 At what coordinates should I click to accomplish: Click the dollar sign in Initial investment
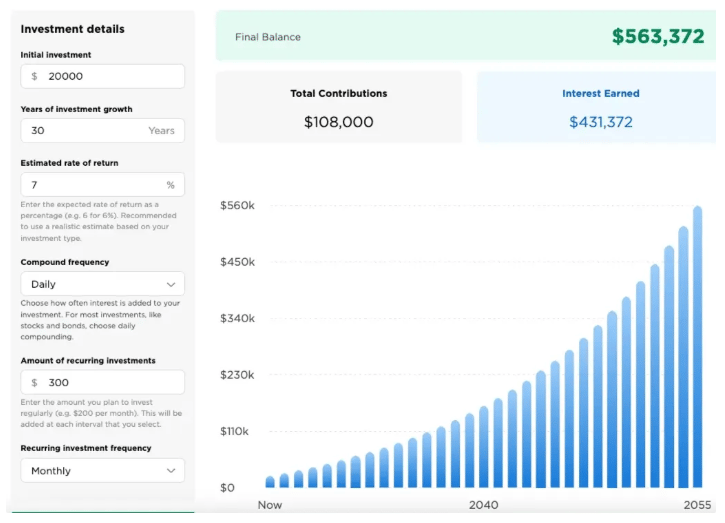pos(35,76)
